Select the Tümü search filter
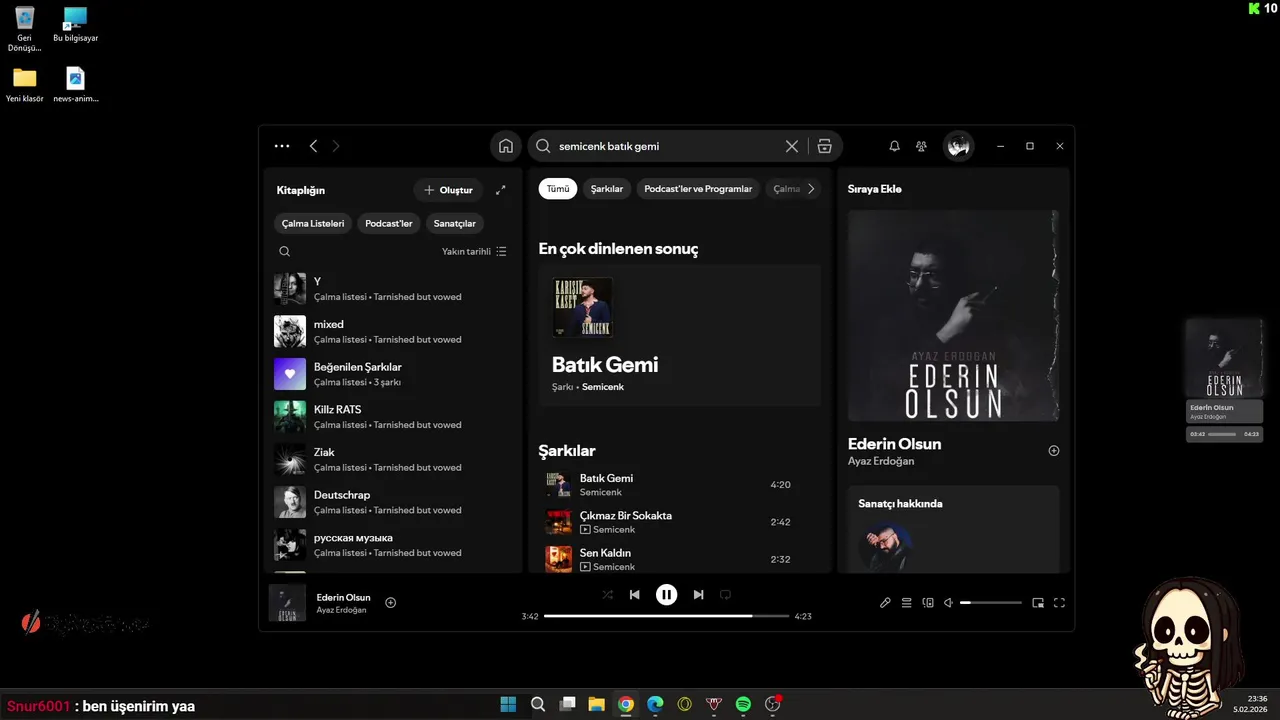Screen dimensions: 1280x720 558,188
